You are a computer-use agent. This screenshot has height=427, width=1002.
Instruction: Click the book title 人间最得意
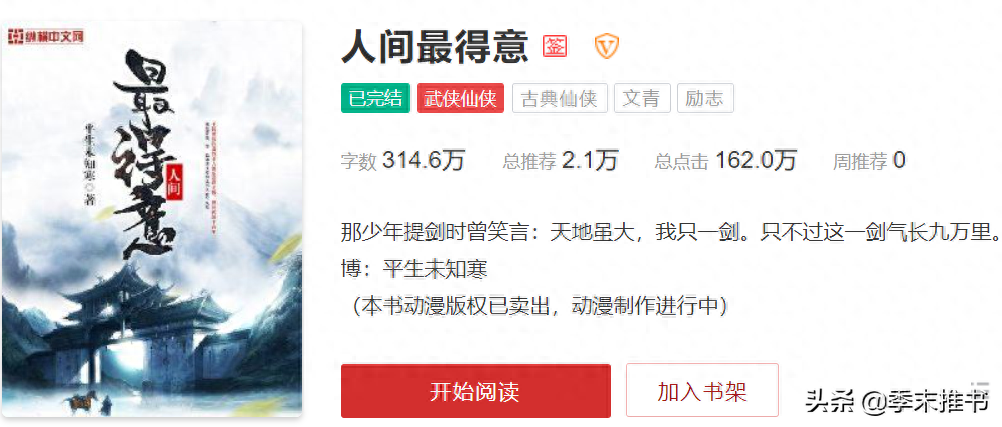pyautogui.click(x=435, y=47)
